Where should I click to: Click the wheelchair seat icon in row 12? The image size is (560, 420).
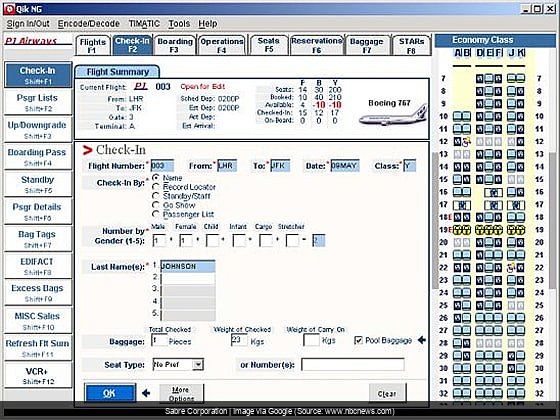466,142
